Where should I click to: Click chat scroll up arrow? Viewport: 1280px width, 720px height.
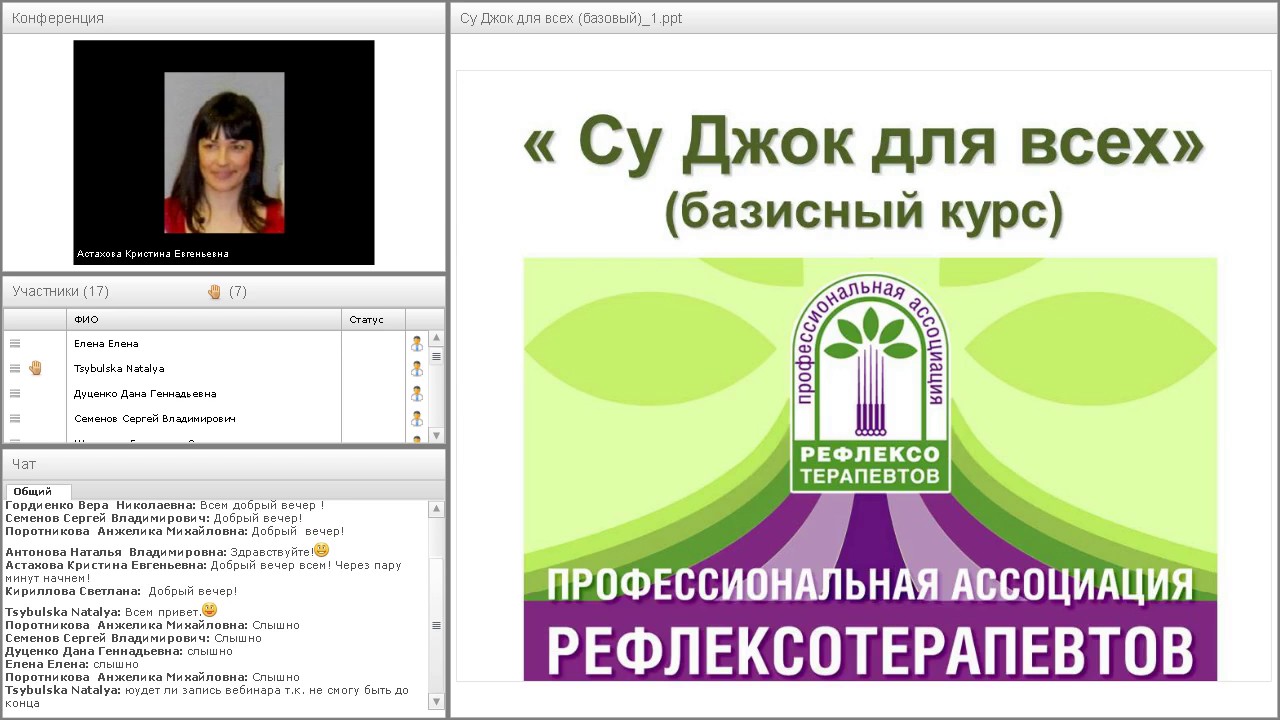pos(436,509)
